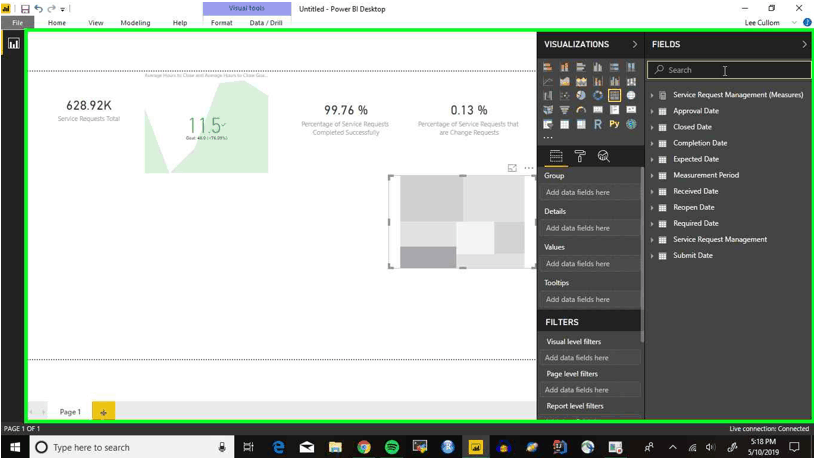
Task: Select the Clustered column chart visual
Action: tap(597, 67)
